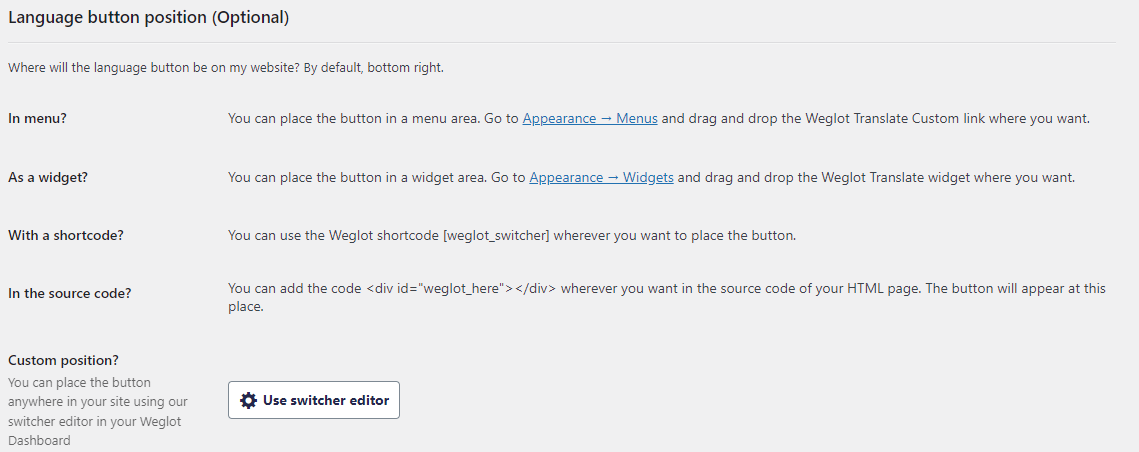Open the Appearance → Menus link
Screen dimensions: 1139x452
pos(590,118)
